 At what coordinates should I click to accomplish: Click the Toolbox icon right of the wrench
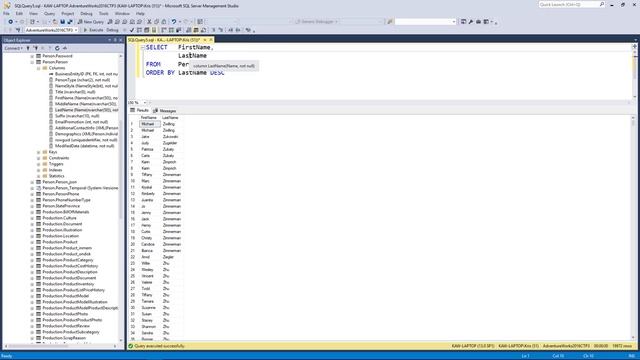(x=478, y=22)
